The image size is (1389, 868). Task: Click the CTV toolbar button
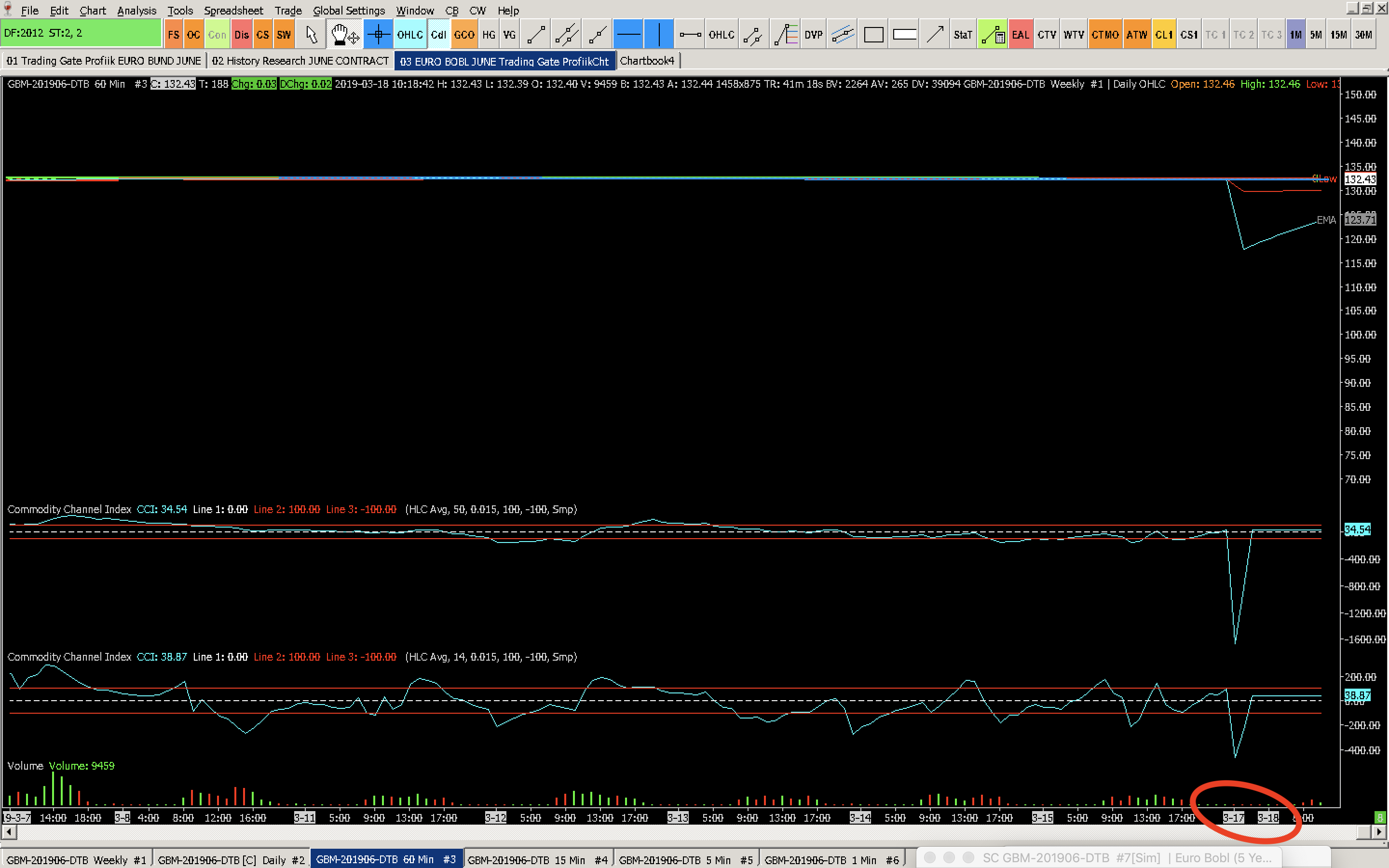pyautogui.click(x=1047, y=34)
